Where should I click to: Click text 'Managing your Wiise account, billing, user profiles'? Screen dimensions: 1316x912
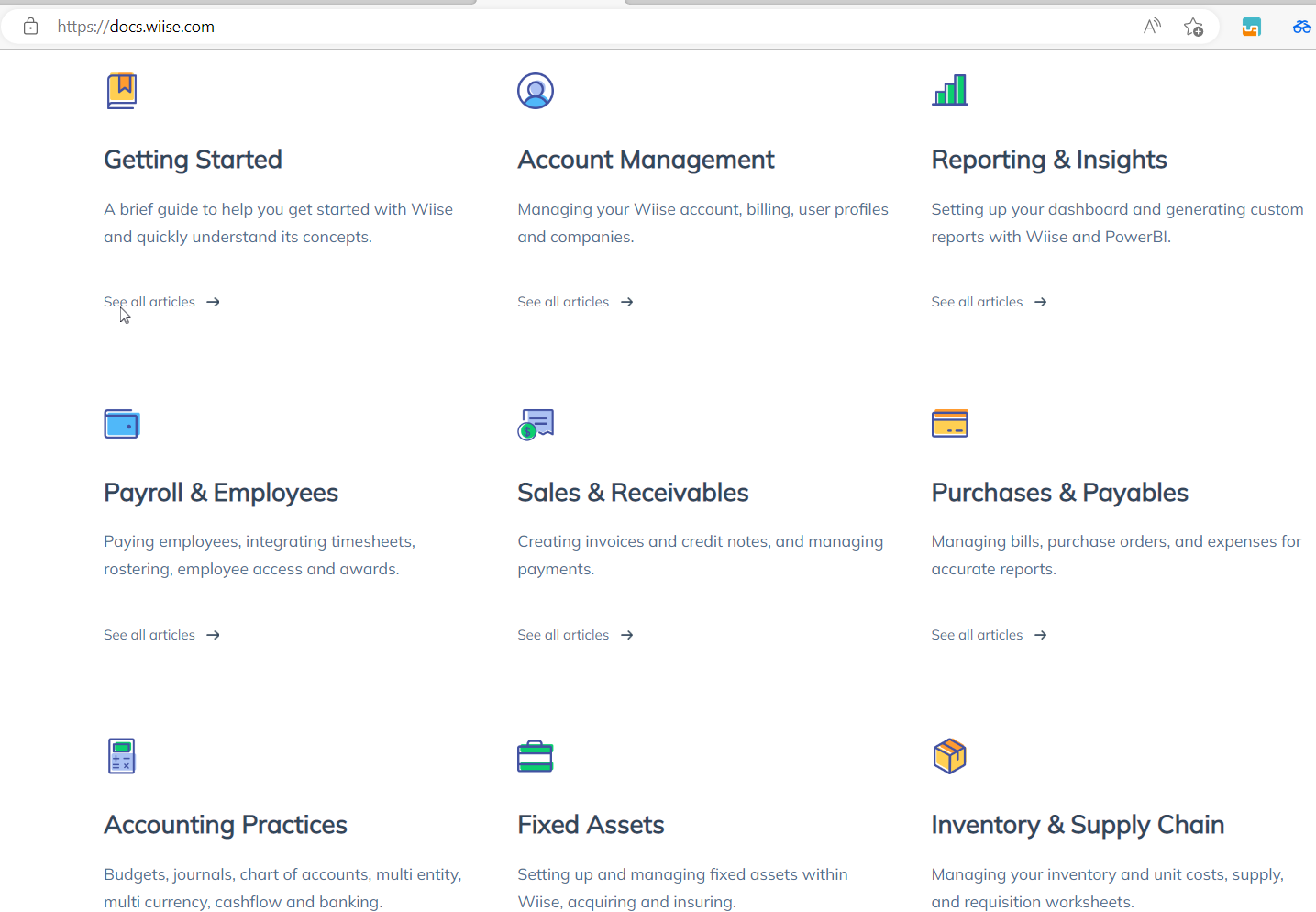[702, 209]
